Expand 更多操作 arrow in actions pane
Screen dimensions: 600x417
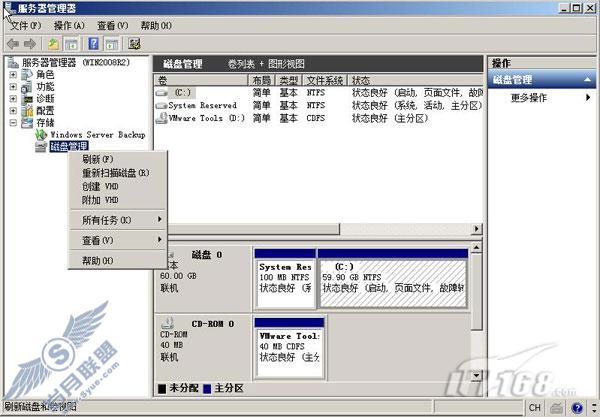point(588,98)
